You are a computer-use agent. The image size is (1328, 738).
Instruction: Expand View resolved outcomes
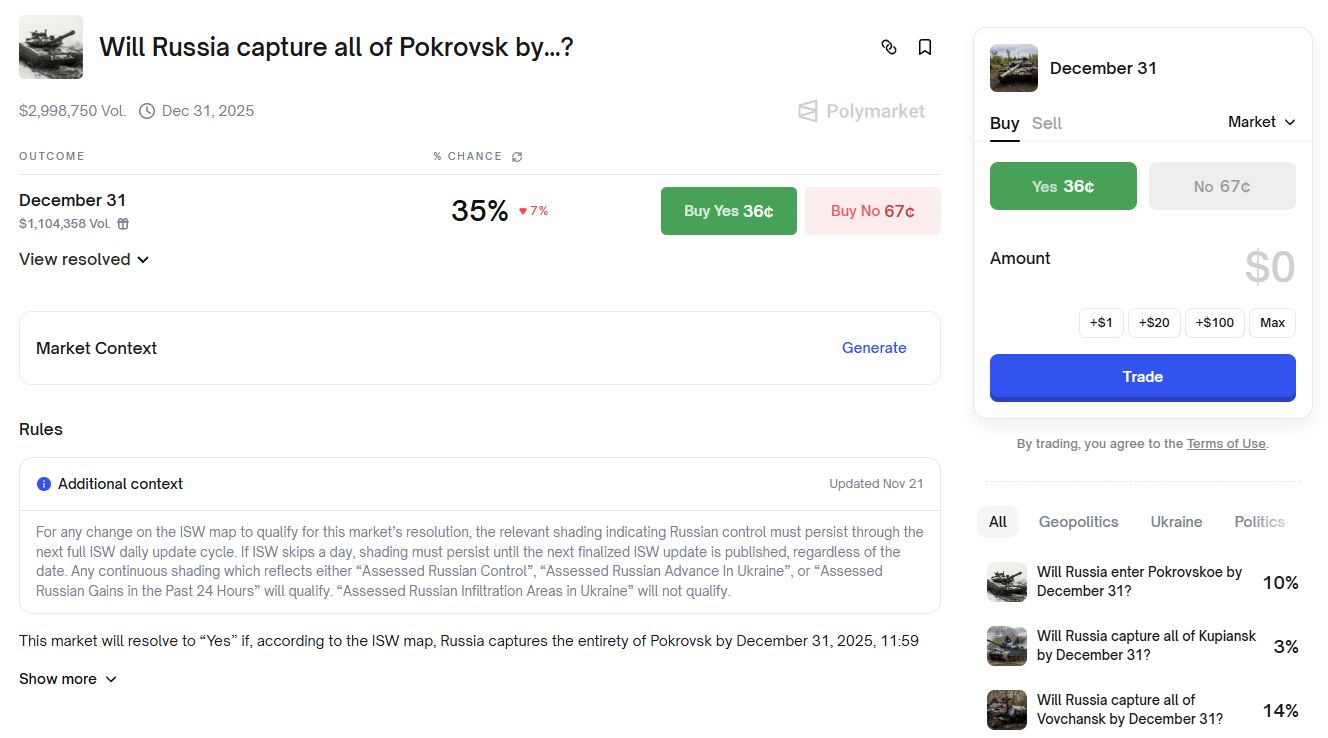click(84, 259)
